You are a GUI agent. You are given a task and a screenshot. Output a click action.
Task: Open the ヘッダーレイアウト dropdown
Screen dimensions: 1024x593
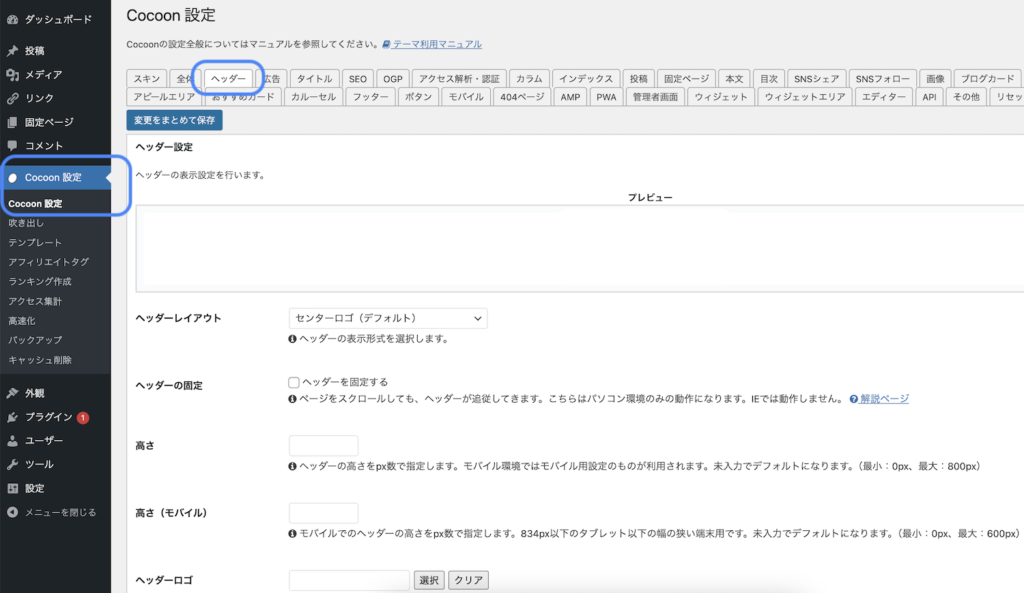click(x=388, y=317)
